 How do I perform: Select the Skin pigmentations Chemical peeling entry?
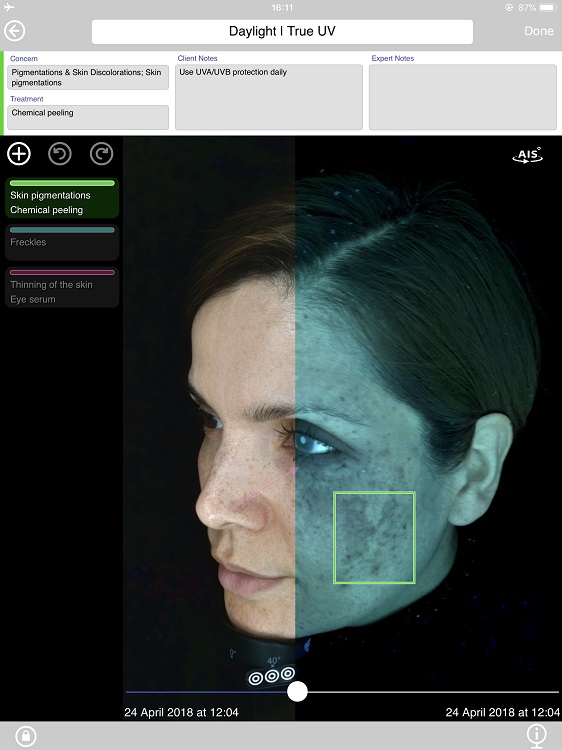click(x=62, y=198)
